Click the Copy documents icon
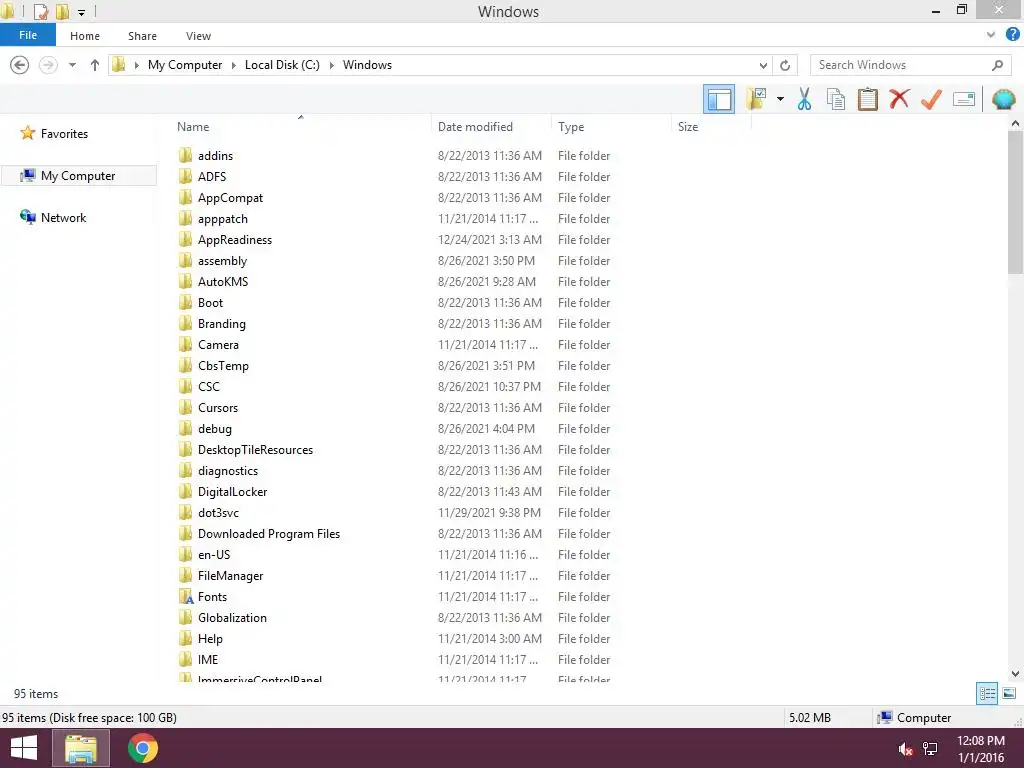The width and height of the screenshot is (1024, 768). tap(836, 99)
